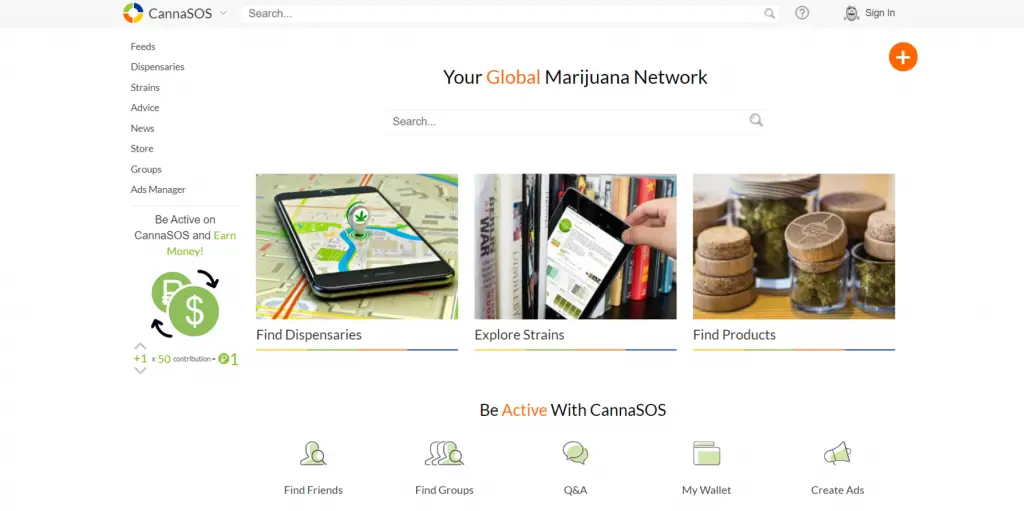Click the magnifier in the top search bar
Screen dimensions: 1024x511
(770, 13)
